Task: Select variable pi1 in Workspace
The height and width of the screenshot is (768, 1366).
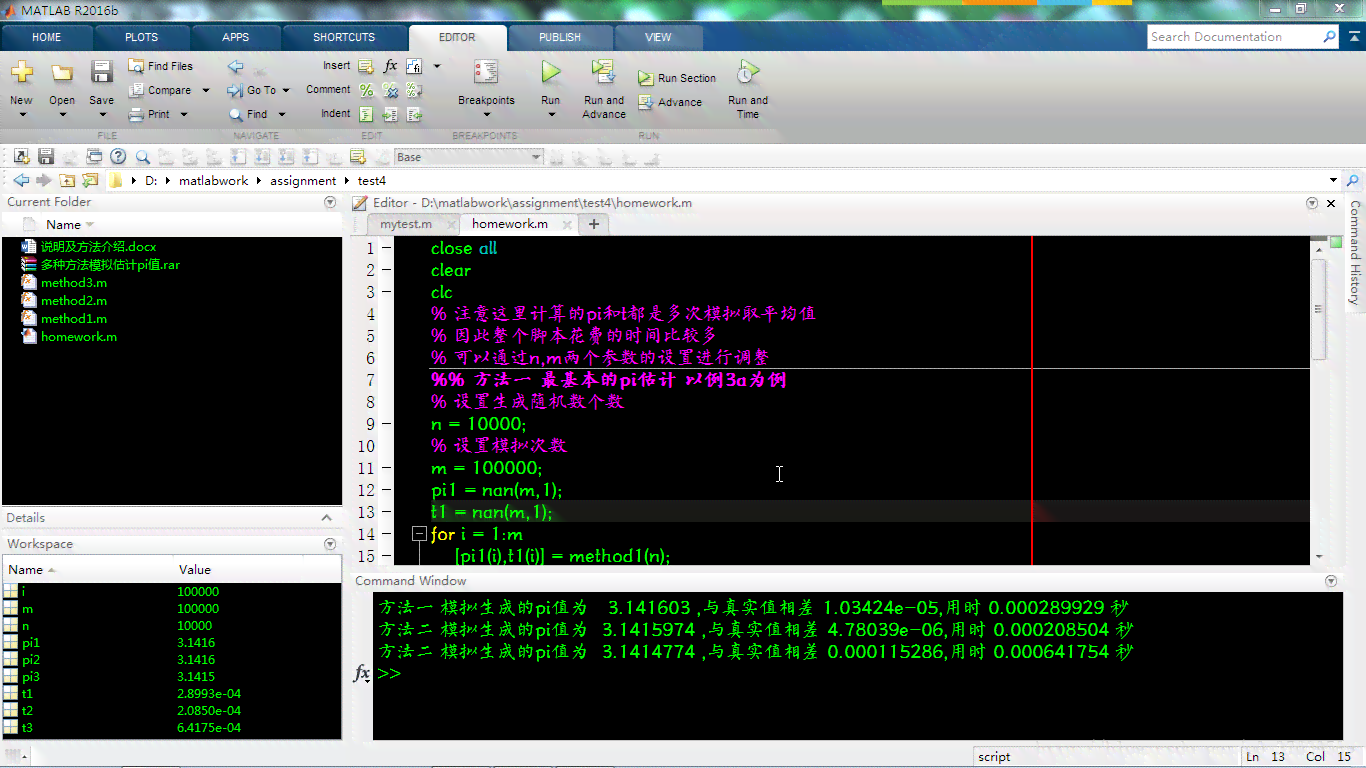Action: coord(172,643)
